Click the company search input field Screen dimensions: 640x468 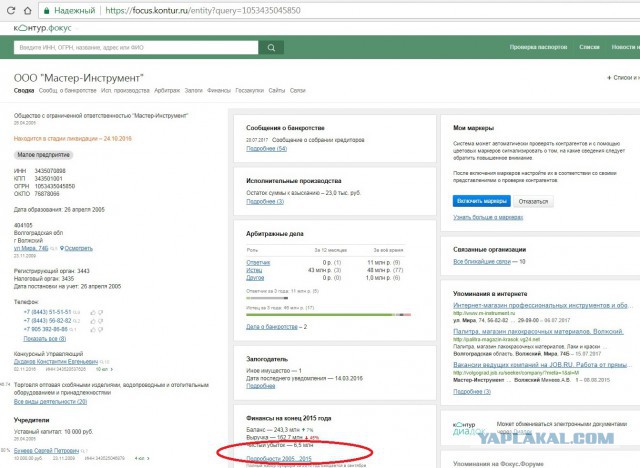coord(136,48)
